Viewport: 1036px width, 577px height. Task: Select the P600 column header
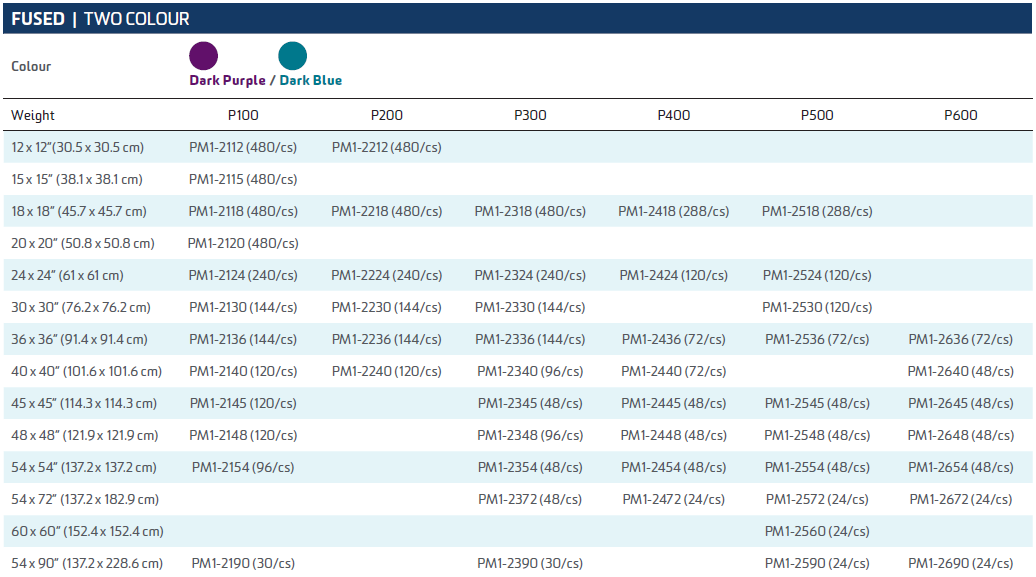960,115
